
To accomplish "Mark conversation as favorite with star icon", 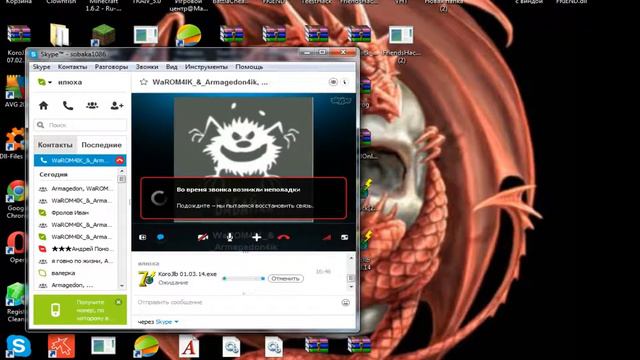I will 144,82.
